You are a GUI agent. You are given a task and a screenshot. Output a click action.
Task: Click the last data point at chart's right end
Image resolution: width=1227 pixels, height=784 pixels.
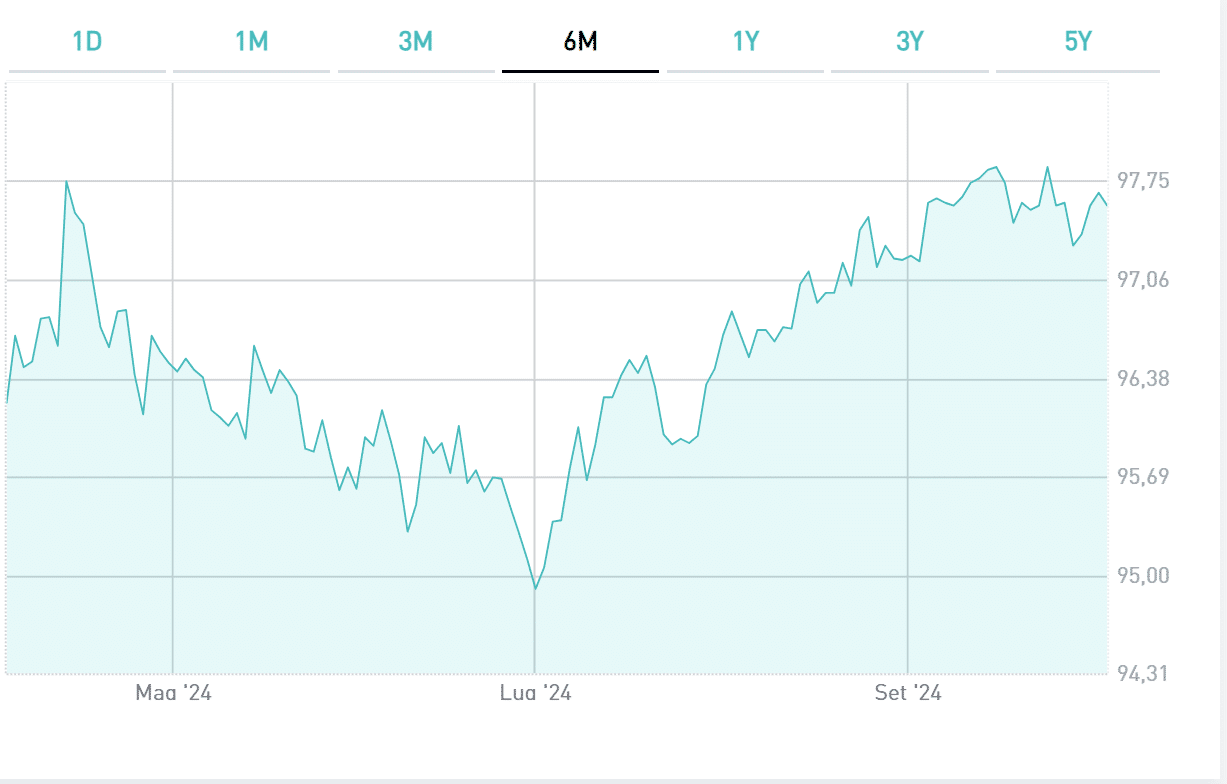(x=1107, y=206)
